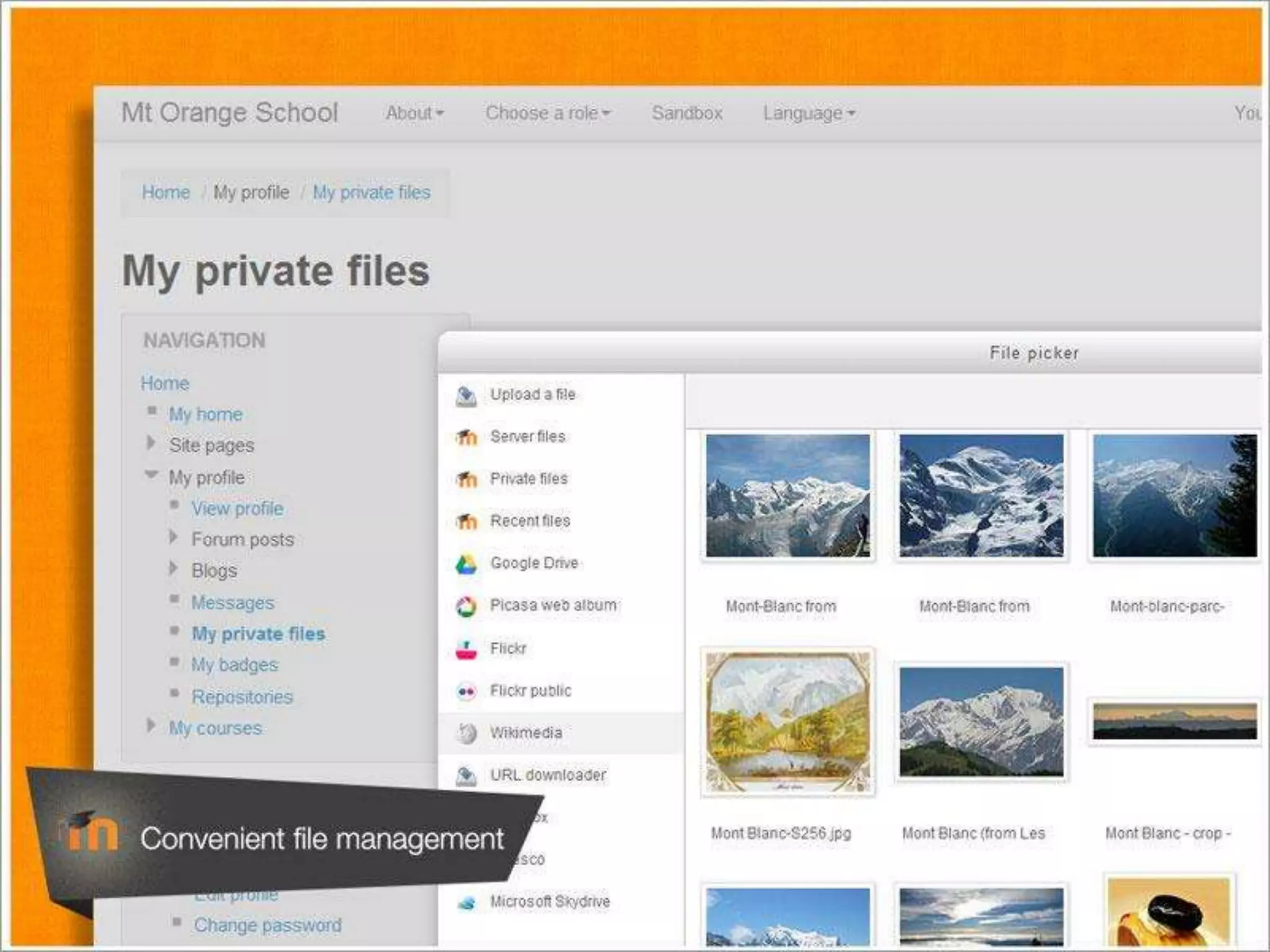Select the Flickr public icon
Image resolution: width=1270 pixels, height=952 pixels.
(466, 692)
